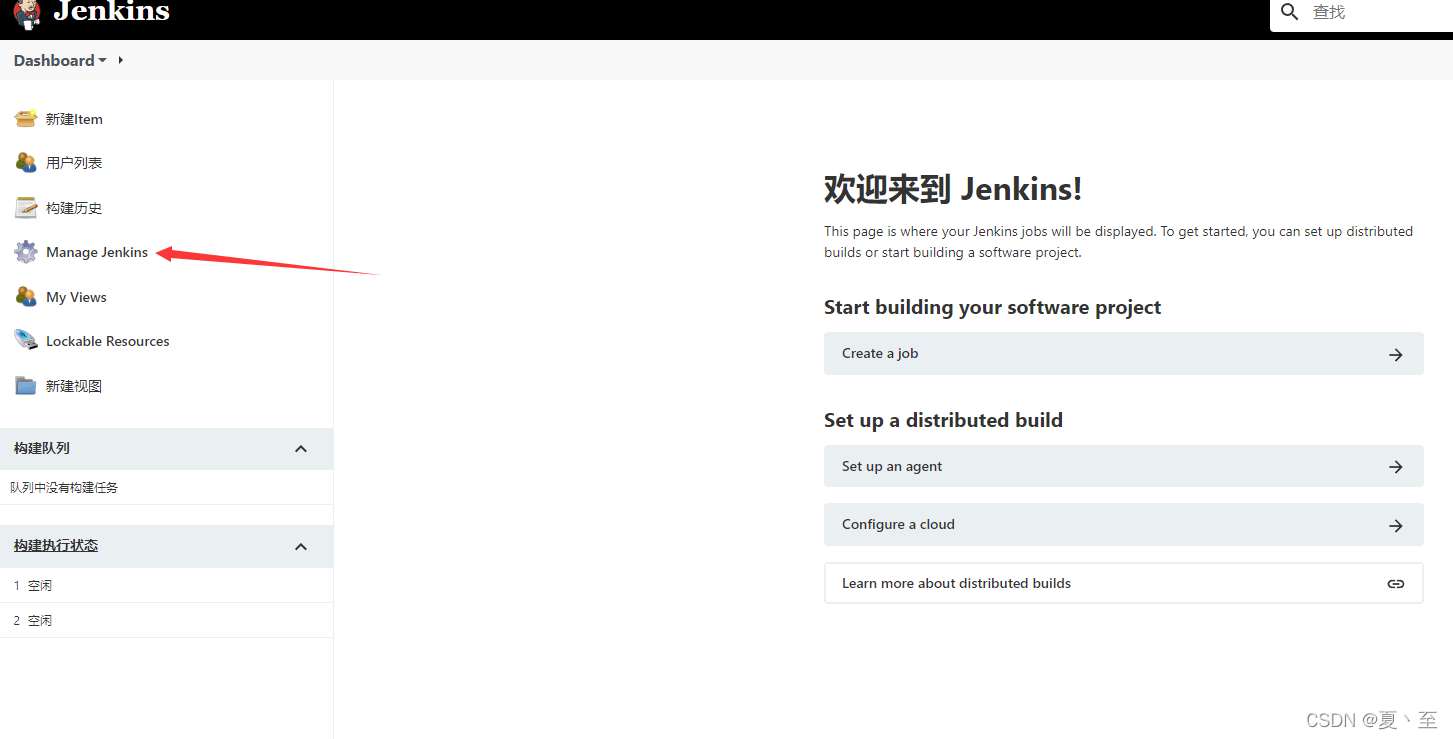1453x739 pixels.
Task: Expand the breadcrumb arrow next to Dashboard
Action: tap(119, 60)
